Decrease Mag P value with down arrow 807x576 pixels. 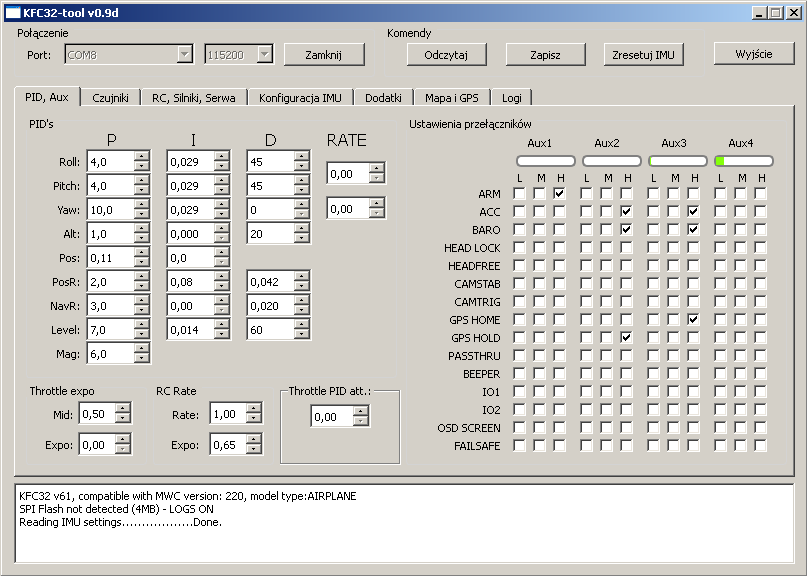coord(142,358)
